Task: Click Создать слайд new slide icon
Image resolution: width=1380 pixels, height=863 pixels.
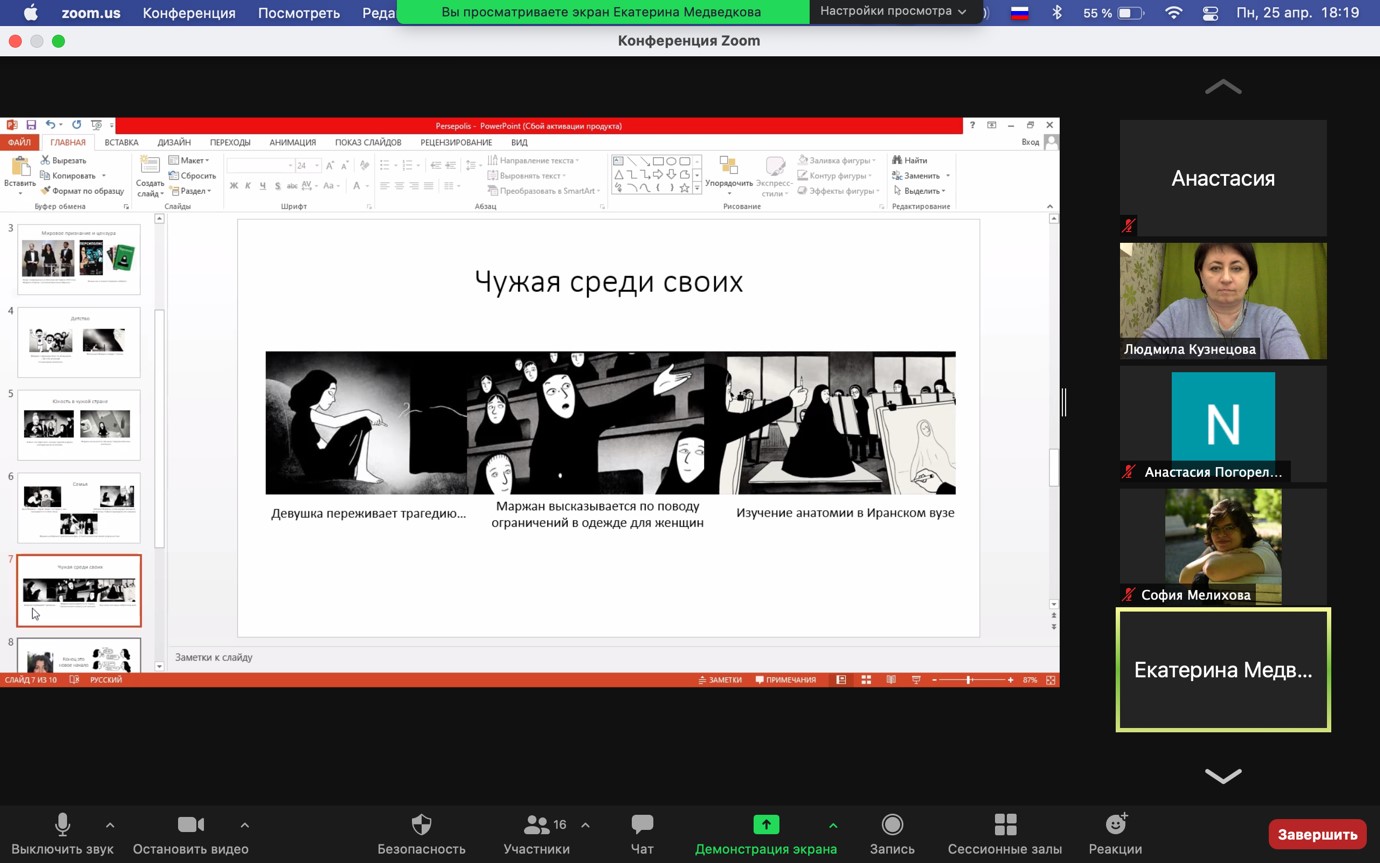Action: 150,166
